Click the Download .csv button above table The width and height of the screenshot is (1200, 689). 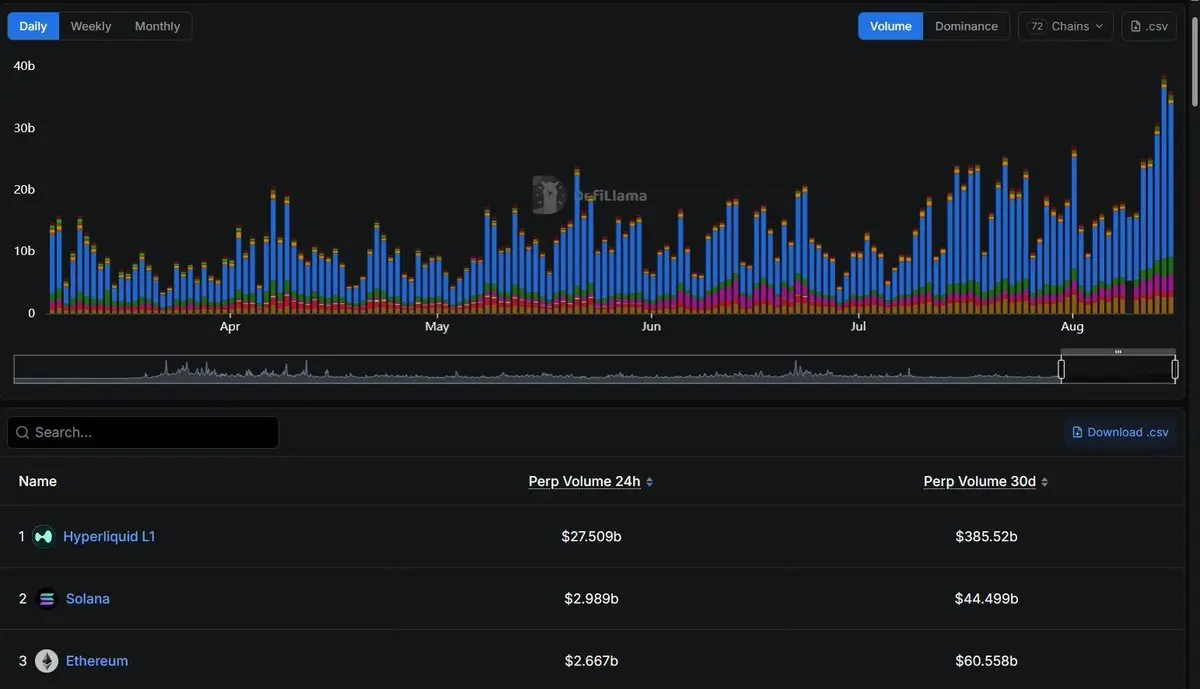coord(1120,432)
